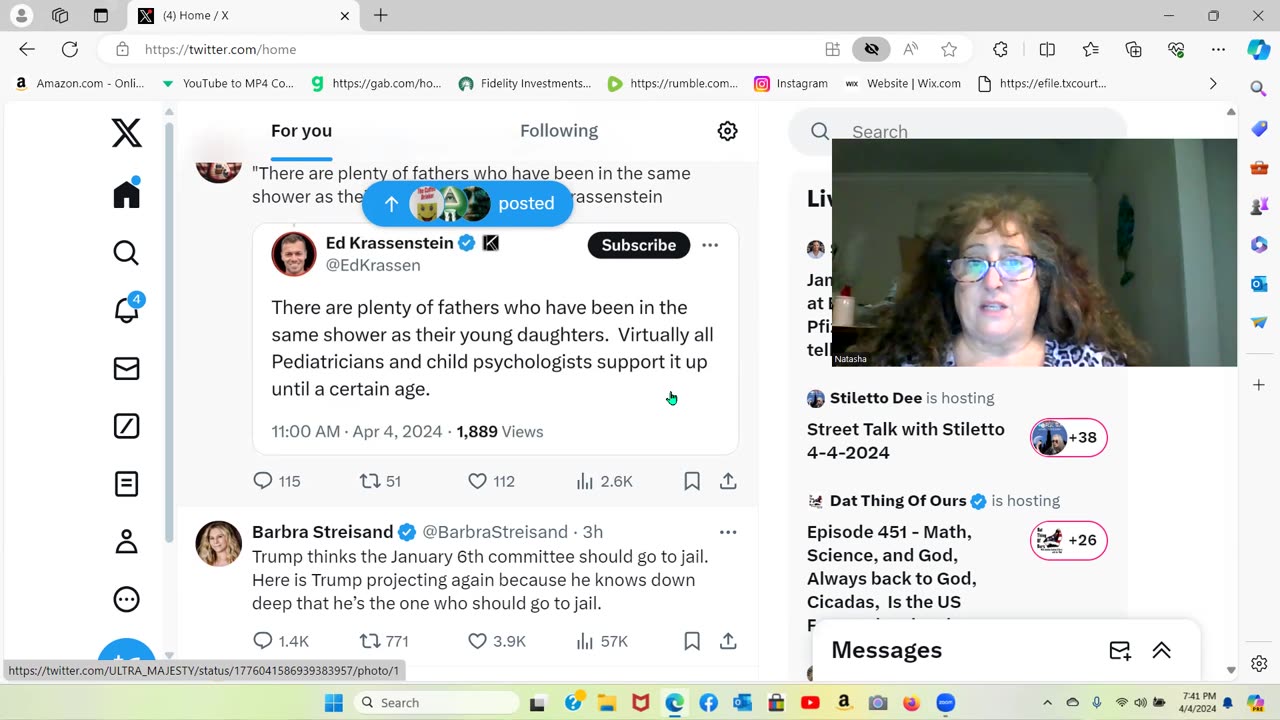Open a new browser tab

coord(381,16)
